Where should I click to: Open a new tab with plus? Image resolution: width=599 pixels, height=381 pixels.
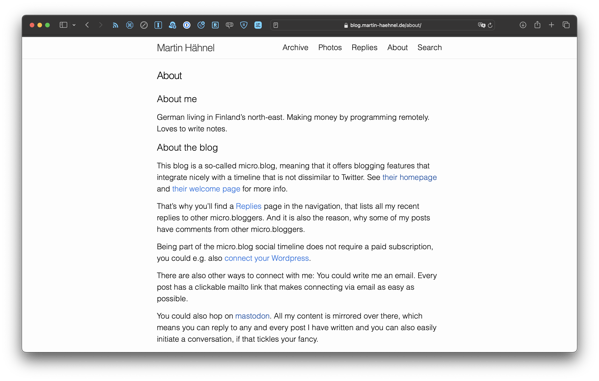tap(551, 25)
